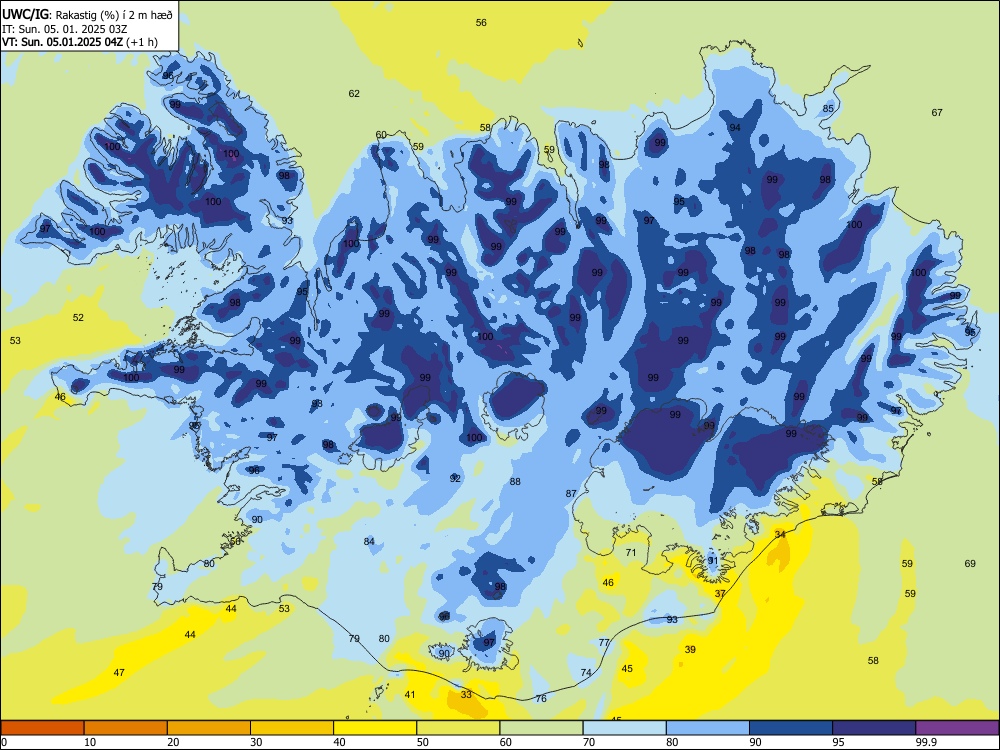Viewport: 1000px width, 750px height.
Task: Click the map value '33'
Action: point(466,694)
